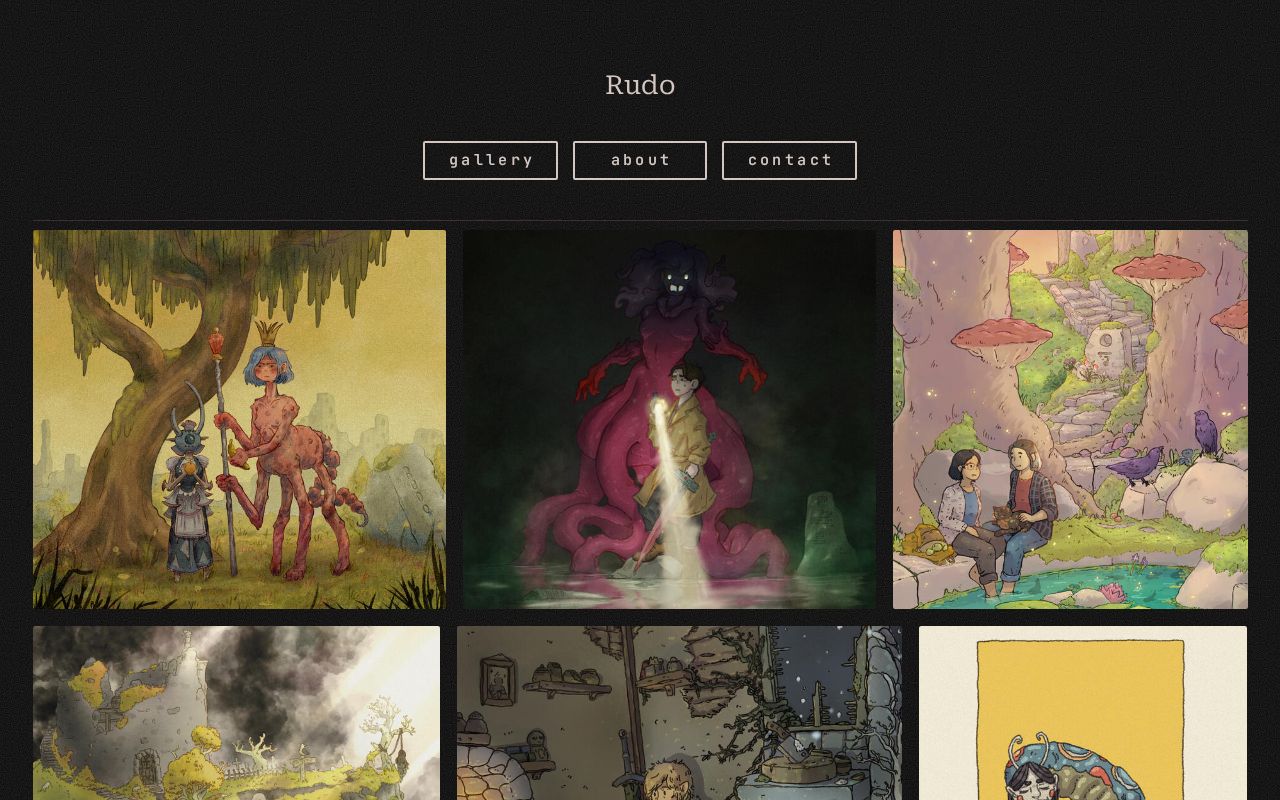1280x800 pixels.
Task: Click the Rudo site title
Action: tap(640, 85)
